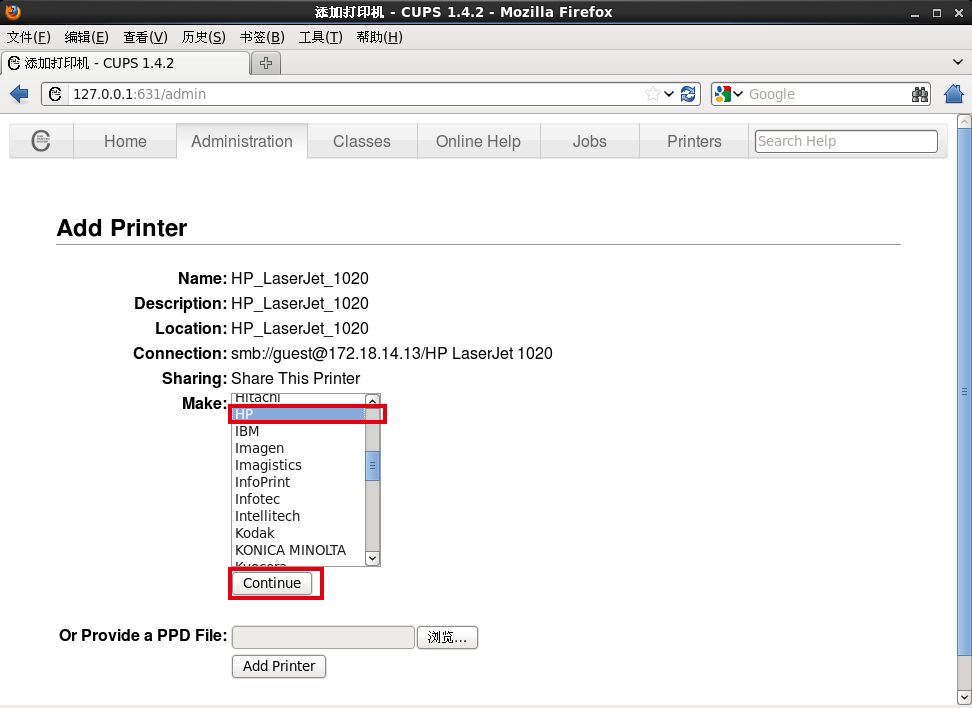Click the site identity icon in address bar
Viewport: 972px width, 708px height.
55,94
